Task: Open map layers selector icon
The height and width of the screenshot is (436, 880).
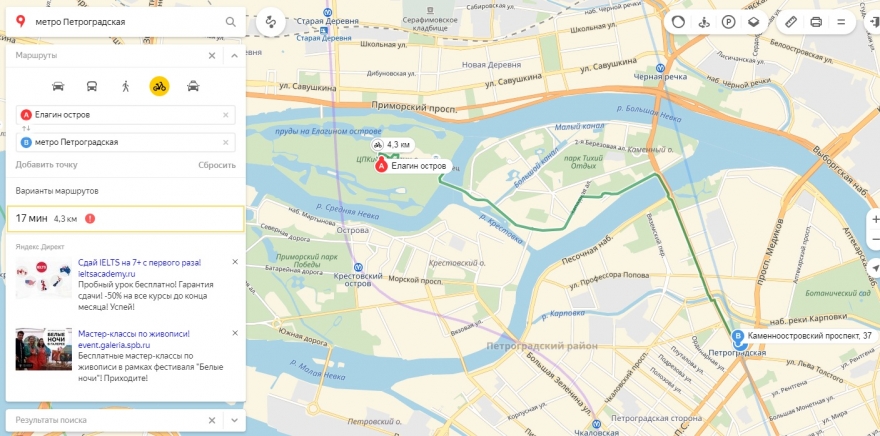Action: pyautogui.click(x=753, y=22)
